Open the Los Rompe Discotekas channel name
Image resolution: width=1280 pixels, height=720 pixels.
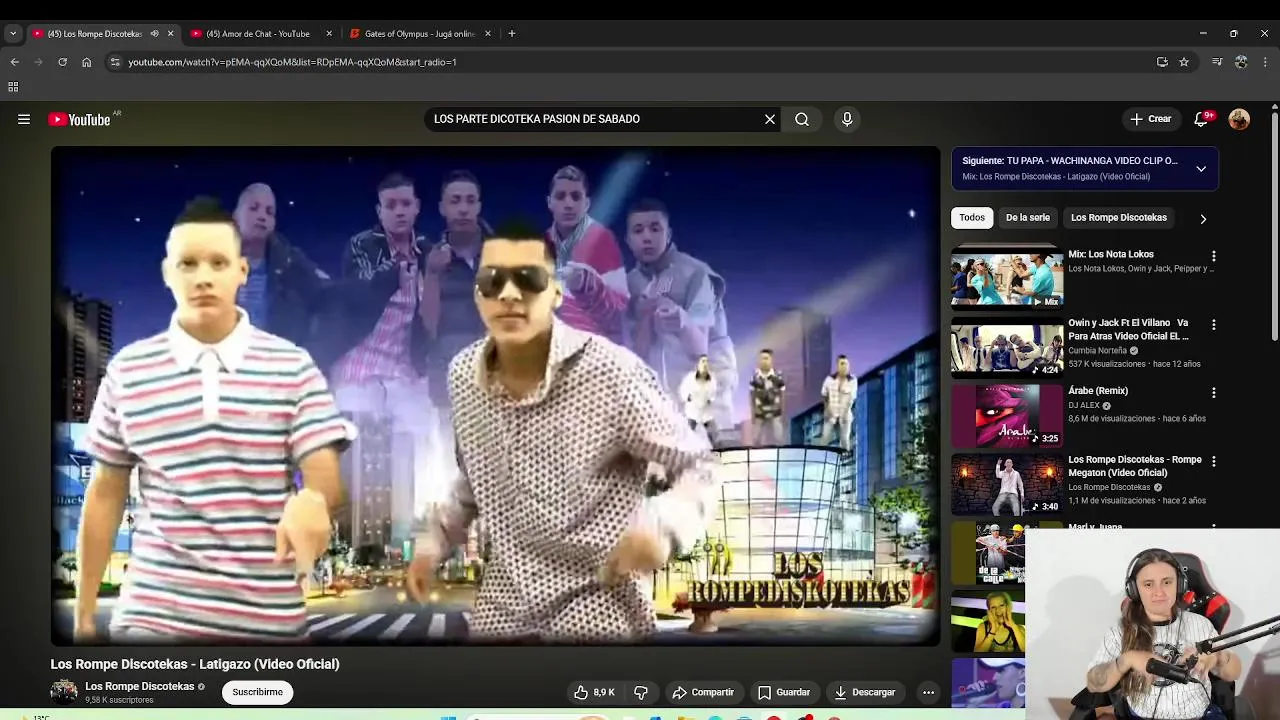[x=140, y=686]
